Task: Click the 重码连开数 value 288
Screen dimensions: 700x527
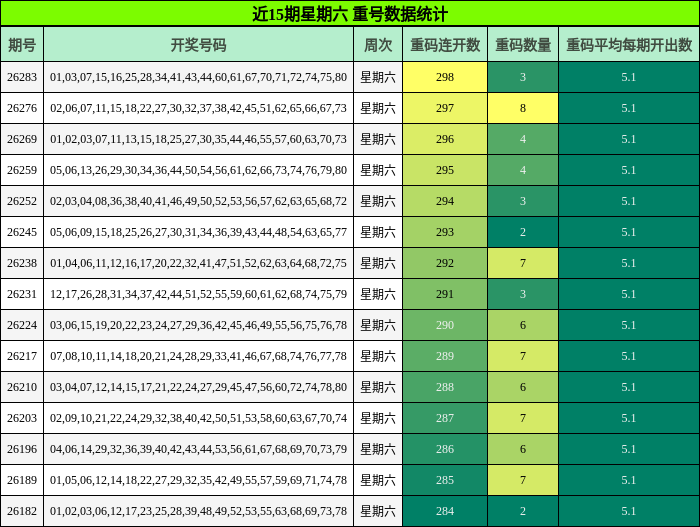Action: click(x=445, y=387)
